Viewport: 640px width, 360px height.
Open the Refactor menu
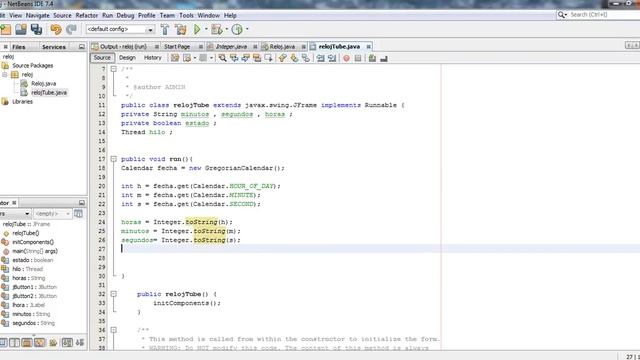[87, 15]
